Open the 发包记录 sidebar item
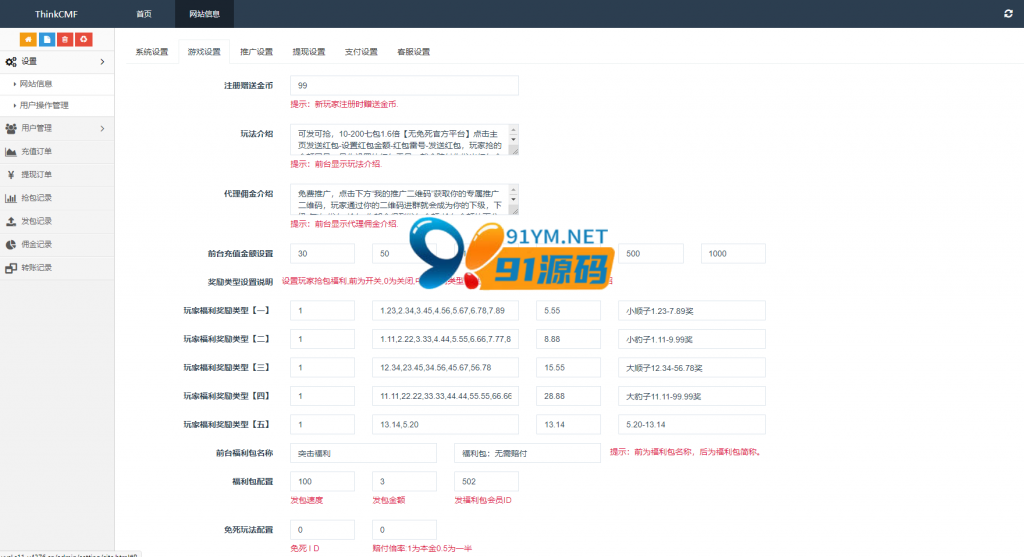1024x557 pixels. (57, 221)
